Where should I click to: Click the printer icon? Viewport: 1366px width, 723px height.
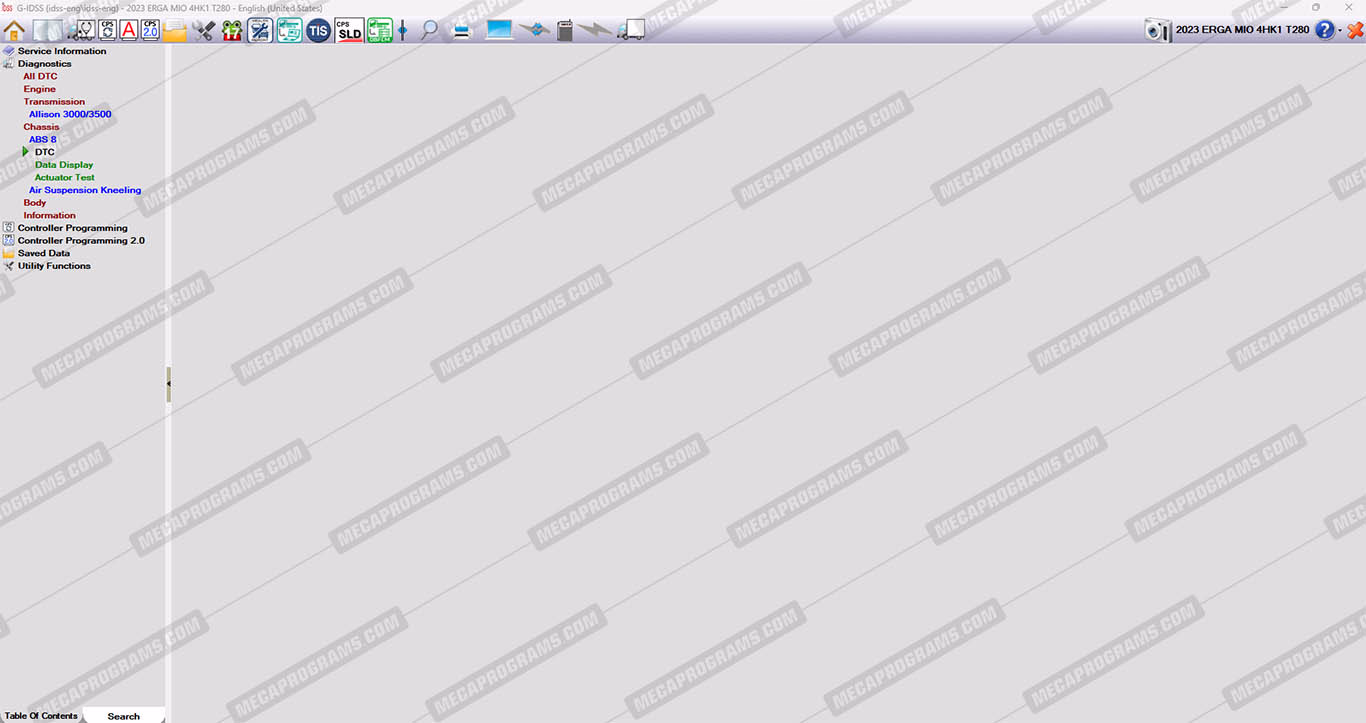click(x=462, y=30)
